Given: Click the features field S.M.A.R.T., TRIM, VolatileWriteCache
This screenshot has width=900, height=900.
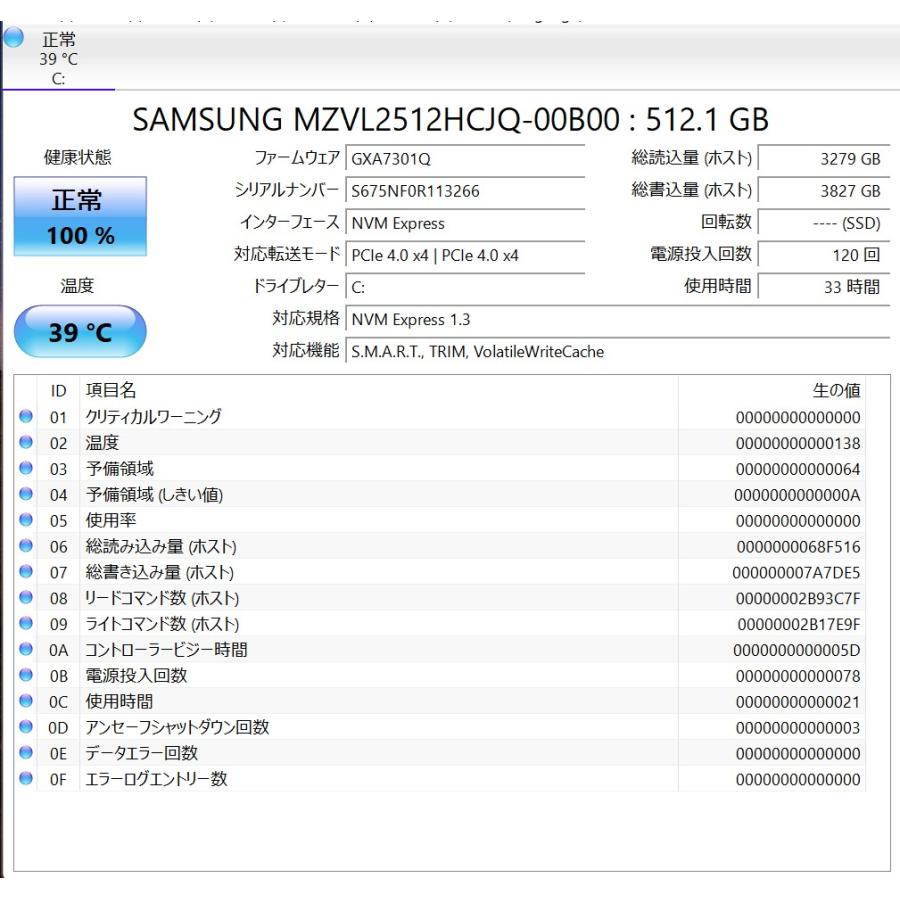Looking at the screenshot, I should (618, 351).
